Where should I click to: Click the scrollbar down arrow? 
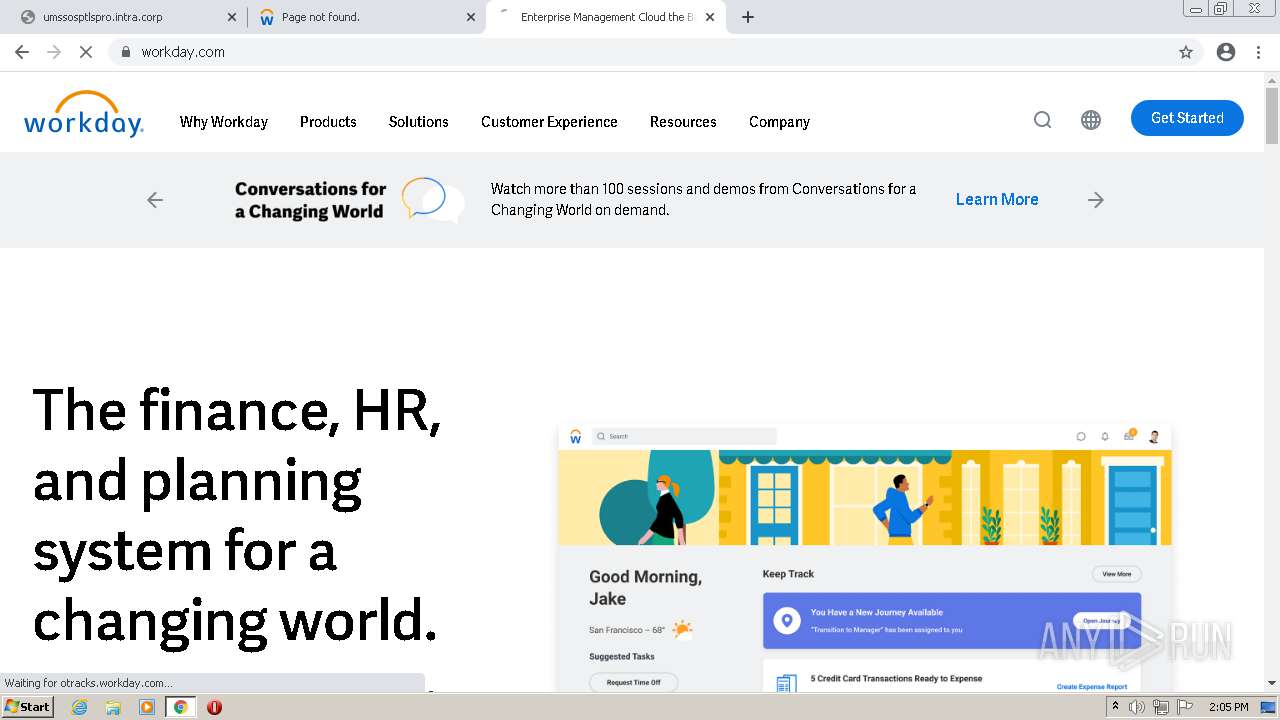click(1272, 683)
